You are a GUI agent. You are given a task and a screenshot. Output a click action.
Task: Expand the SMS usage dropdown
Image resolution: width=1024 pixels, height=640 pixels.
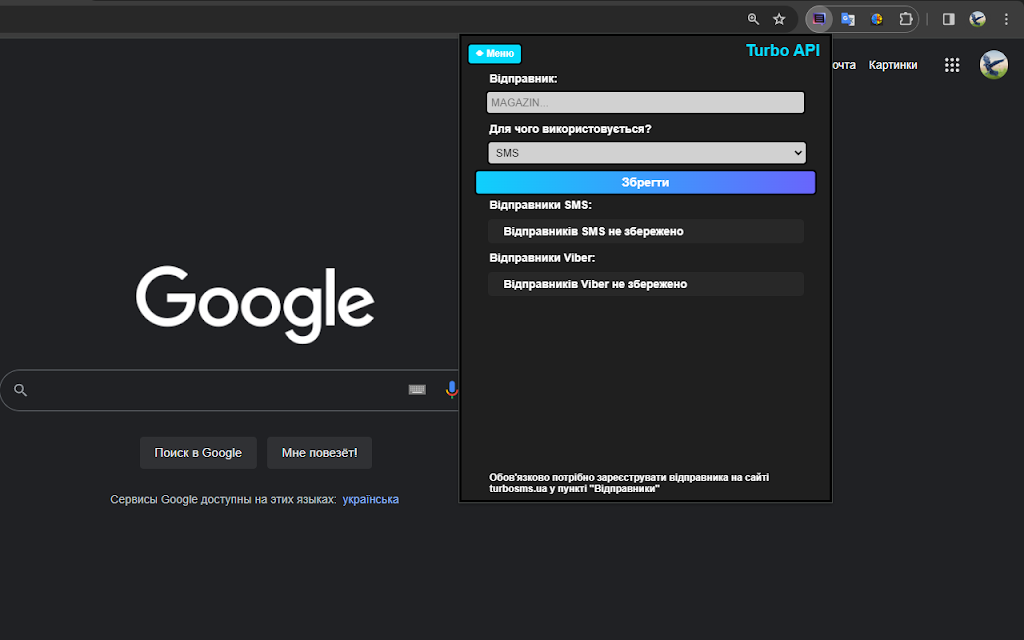click(x=647, y=153)
